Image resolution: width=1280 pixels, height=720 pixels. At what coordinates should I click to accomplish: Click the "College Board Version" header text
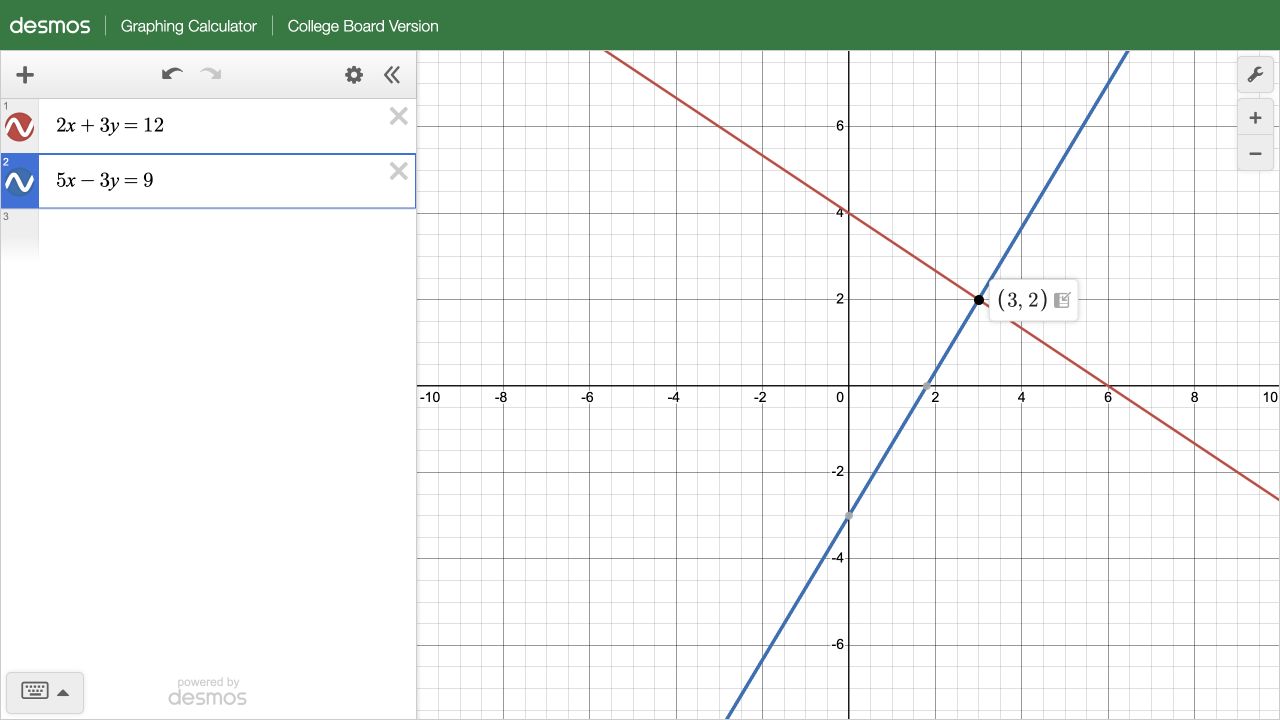tap(363, 26)
